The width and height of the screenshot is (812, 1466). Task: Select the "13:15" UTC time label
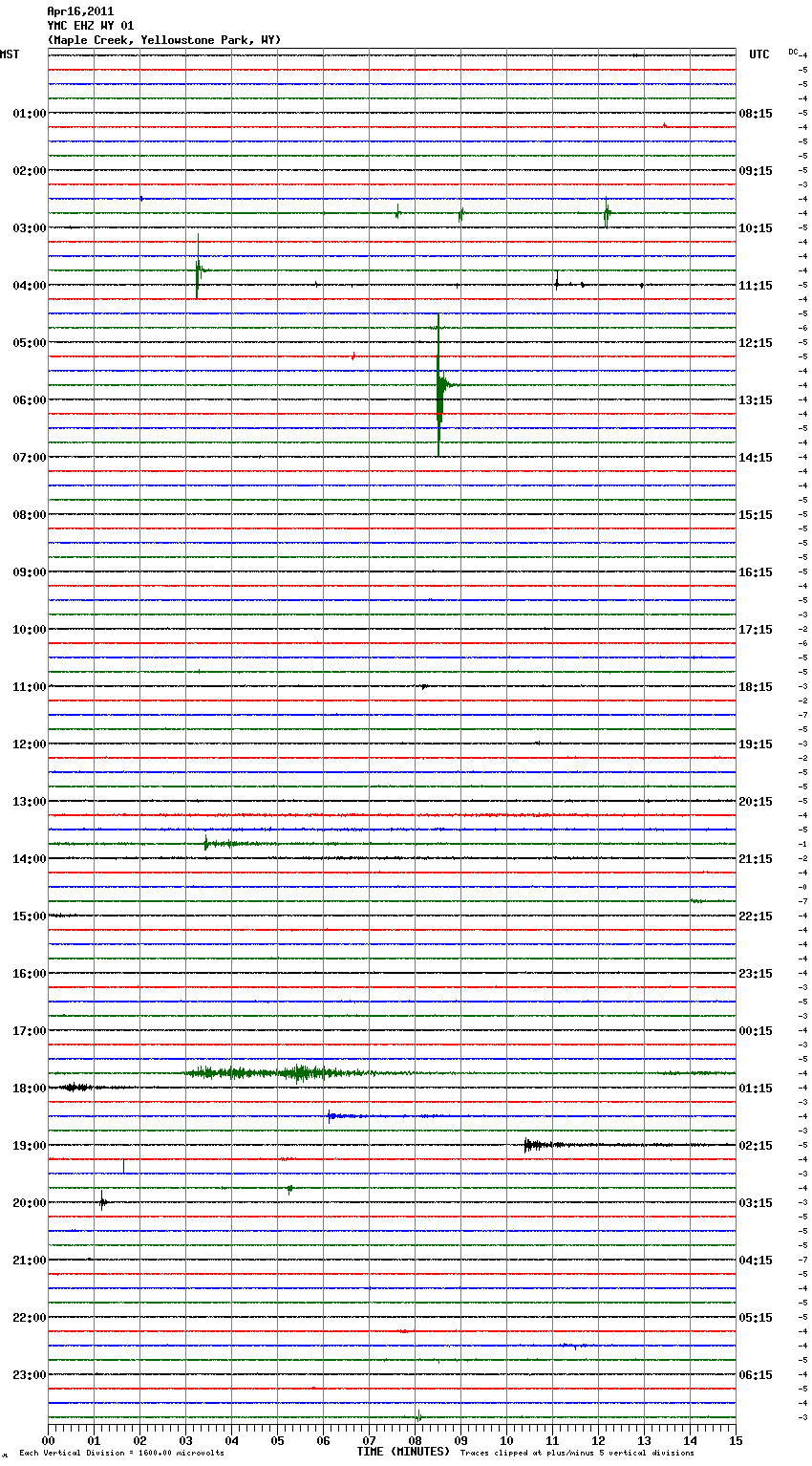pyautogui.click(x=756, y=400)
